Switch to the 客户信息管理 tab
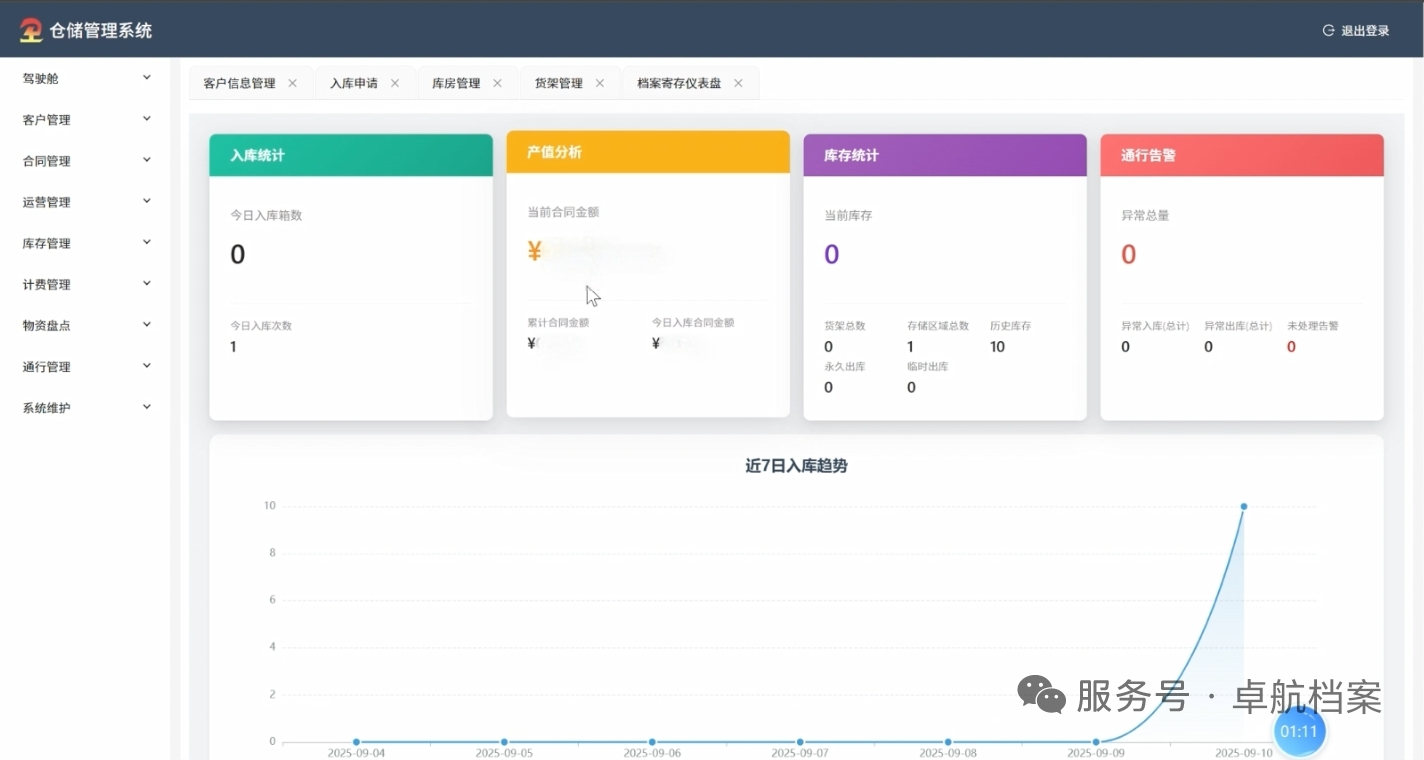 tap(239, 83)
